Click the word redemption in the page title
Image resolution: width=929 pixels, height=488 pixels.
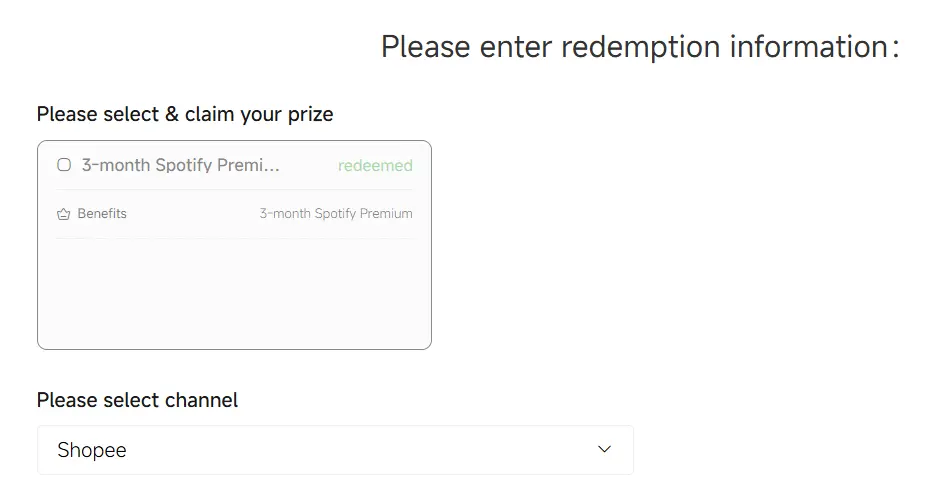[640, 47]
